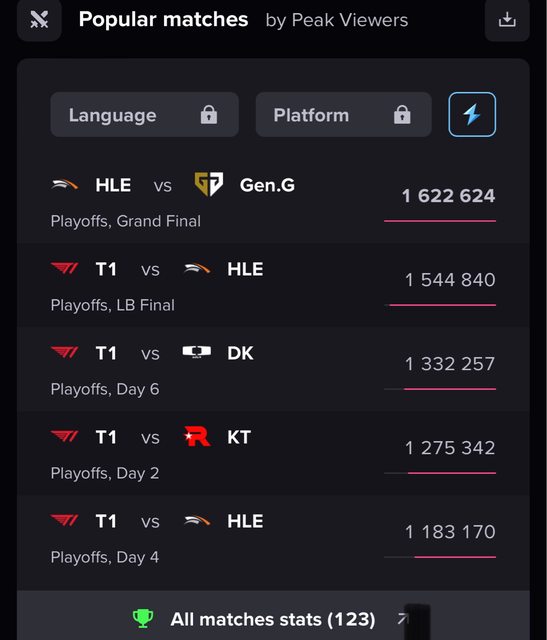
Task: Click the peak viewers bar under 1 622 624
Action: (440, 221)
